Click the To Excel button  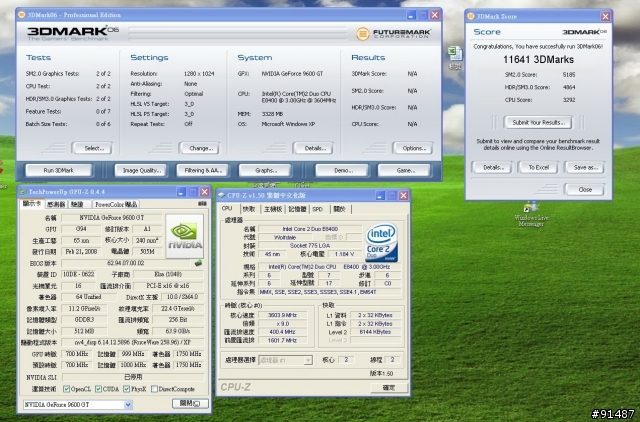538,167
